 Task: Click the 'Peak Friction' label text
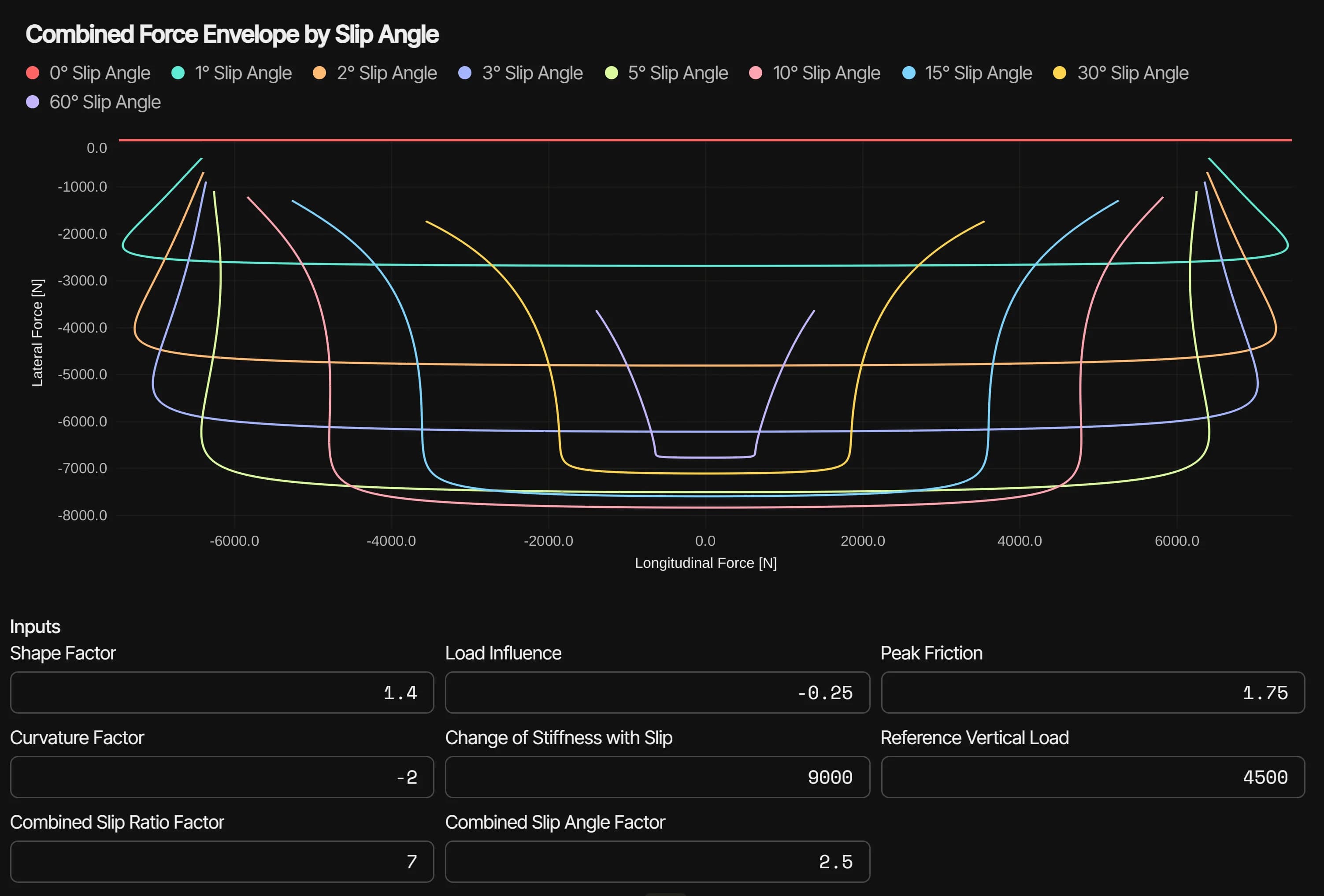point(931,653)
